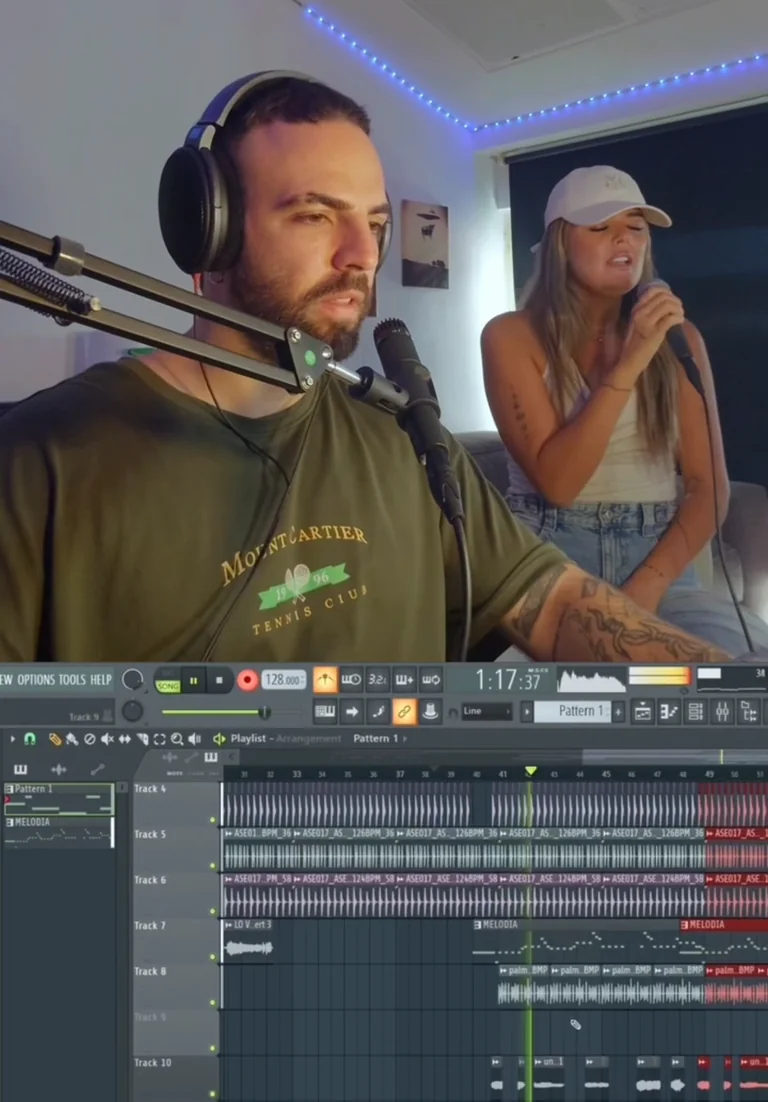Viewport: 768px width, 1102px height.
Task: Mute Track 4 with its green dot
Action: coord(212,819)
